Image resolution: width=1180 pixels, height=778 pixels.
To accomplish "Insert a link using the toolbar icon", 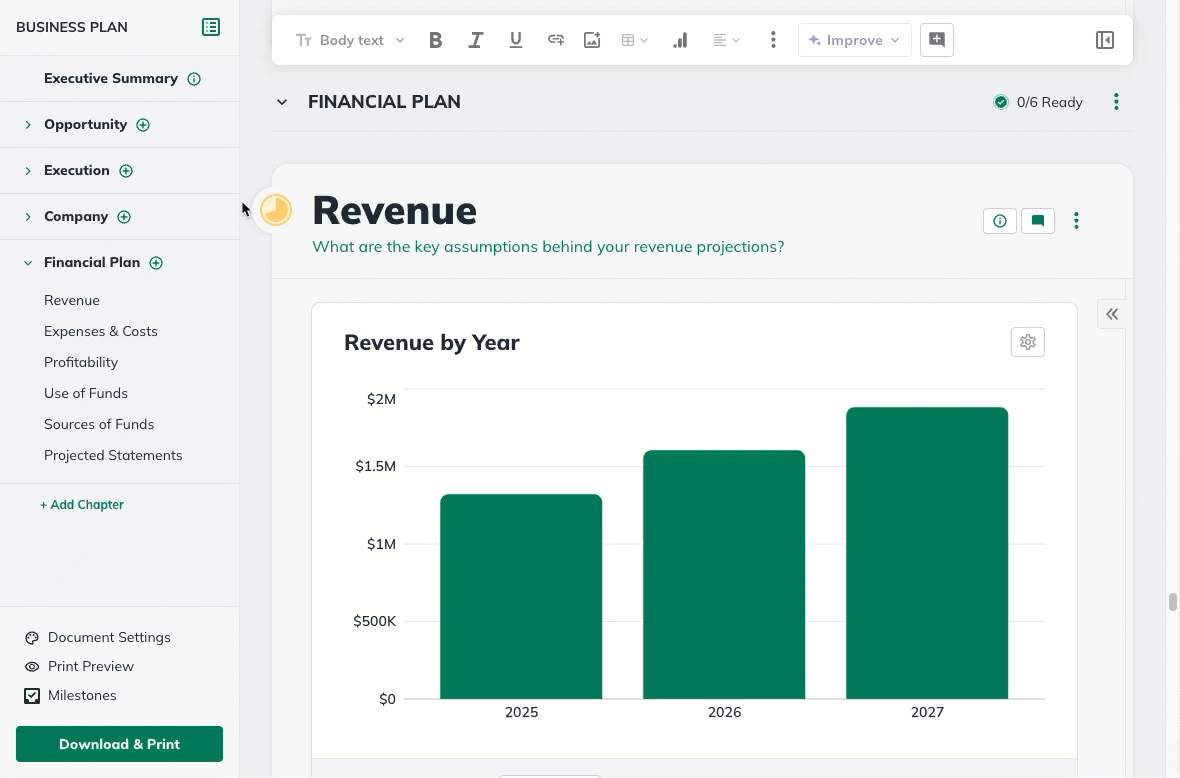I will (x=555, y=40).
